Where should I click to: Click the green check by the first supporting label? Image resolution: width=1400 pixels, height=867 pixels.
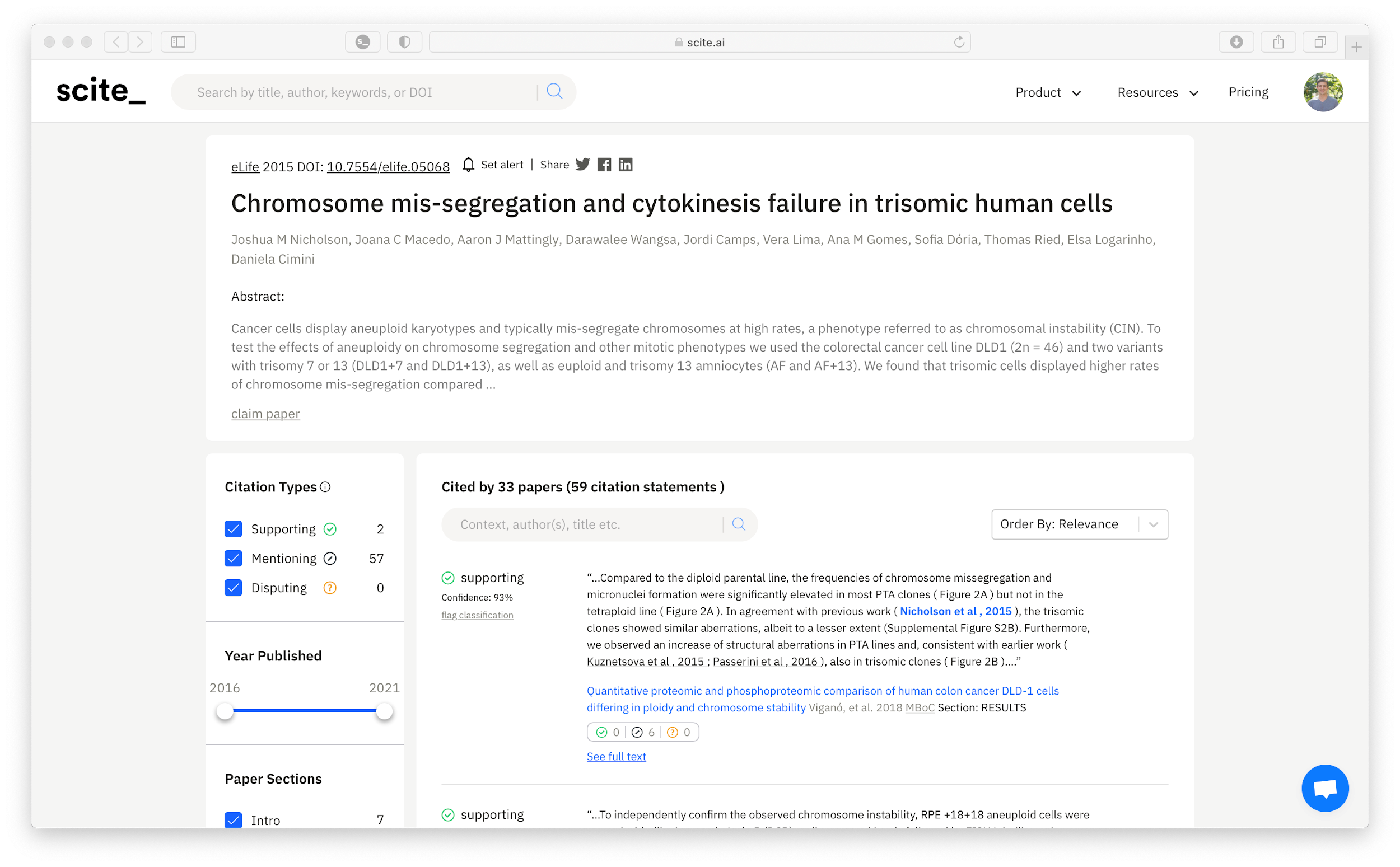tap(448, 578)
